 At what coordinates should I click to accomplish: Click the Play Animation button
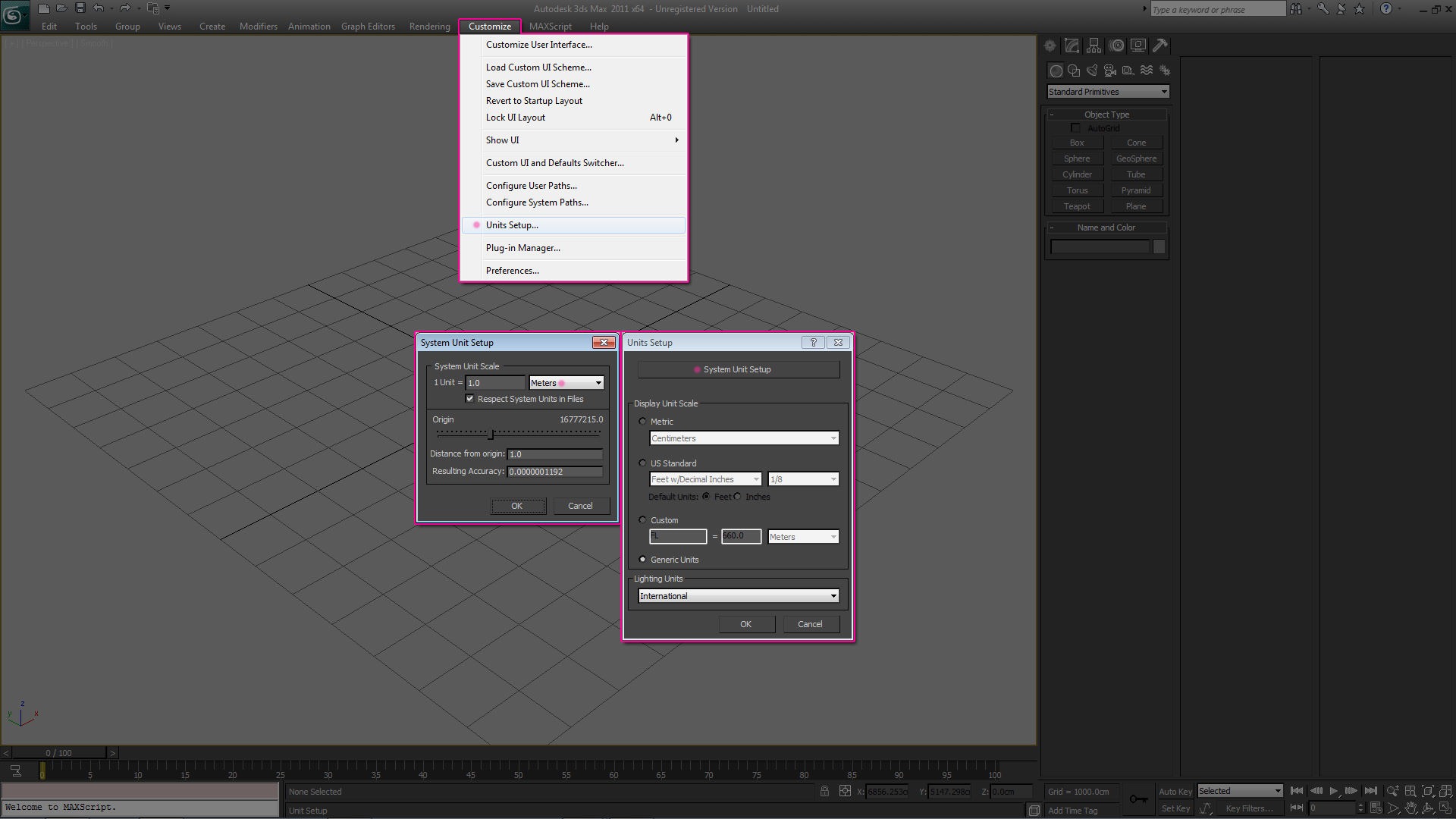click(x=1334, y=791)
